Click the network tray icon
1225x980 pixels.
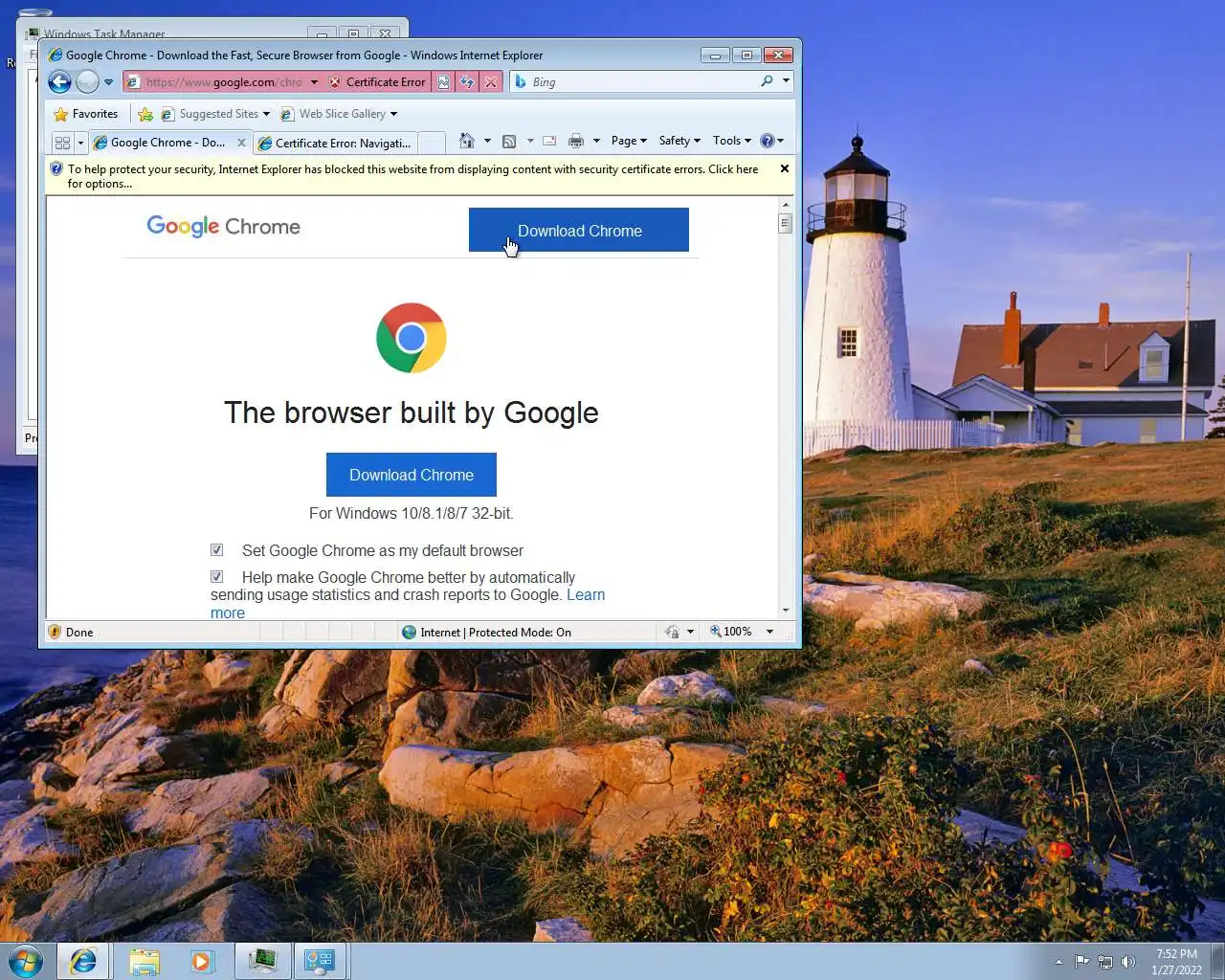click(1105, 962)
